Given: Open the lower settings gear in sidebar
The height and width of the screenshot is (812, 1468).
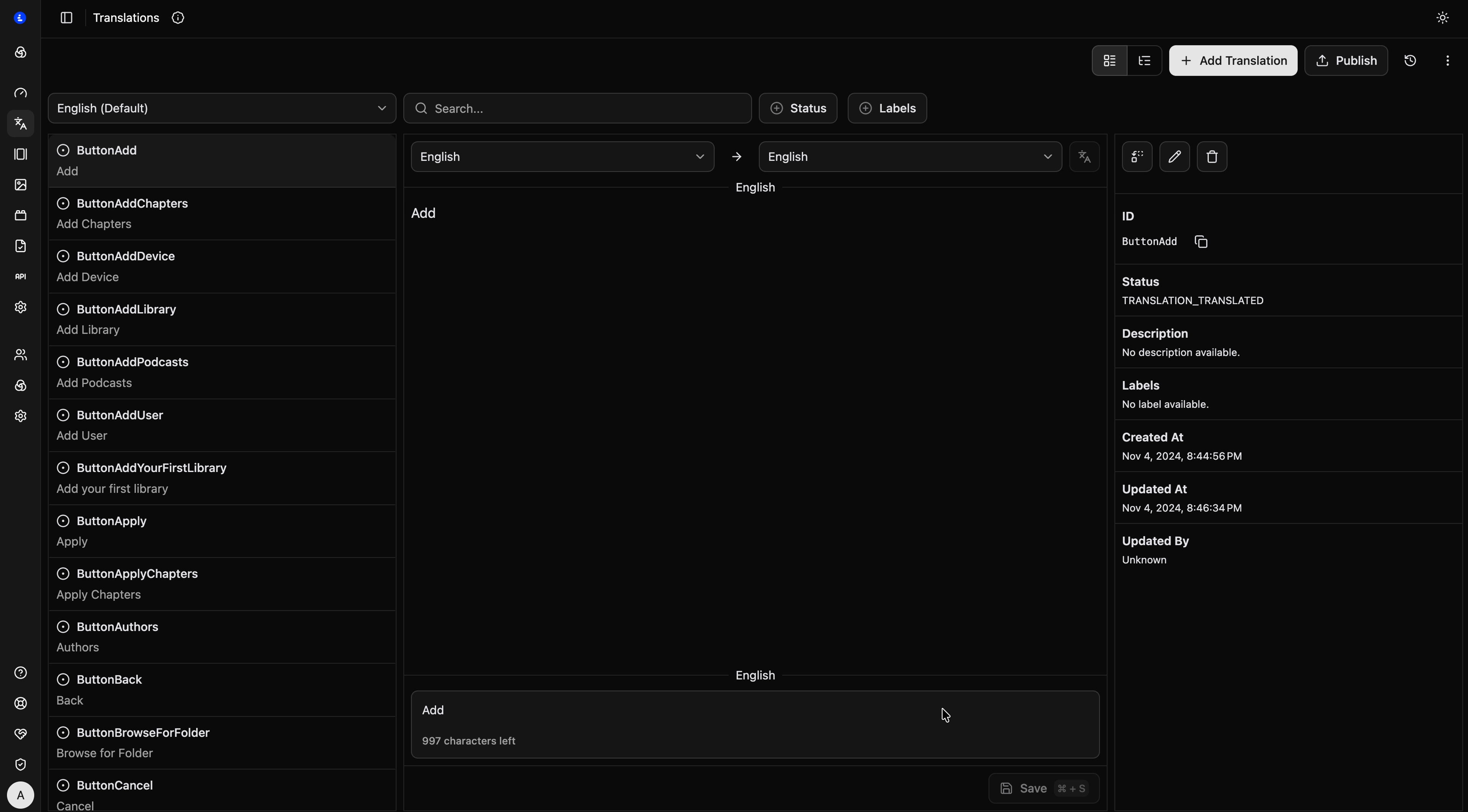Looking at the screenshot, I should pyautogui.click(x=21, y=416).
